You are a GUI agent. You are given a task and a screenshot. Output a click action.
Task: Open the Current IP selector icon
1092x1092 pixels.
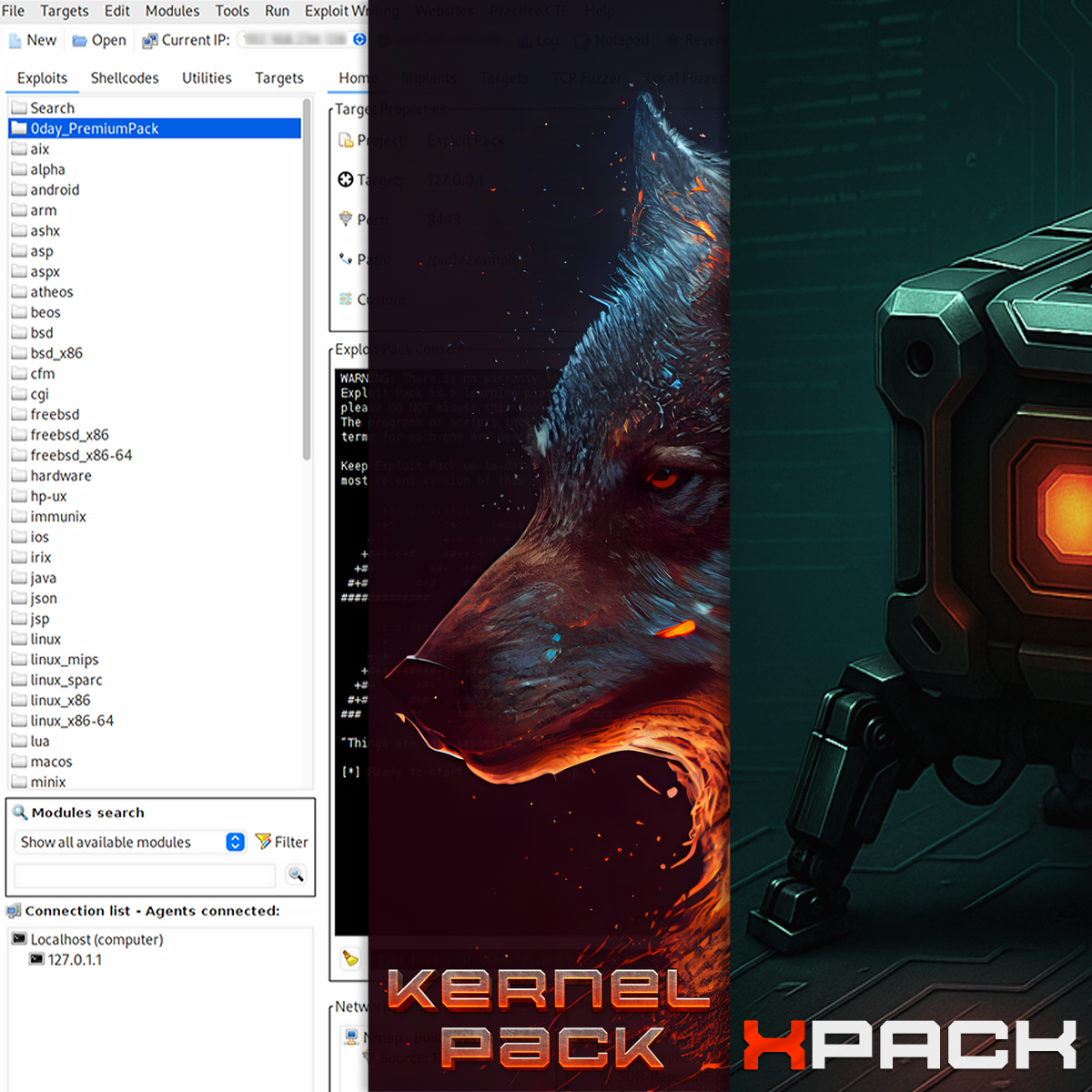359,39
